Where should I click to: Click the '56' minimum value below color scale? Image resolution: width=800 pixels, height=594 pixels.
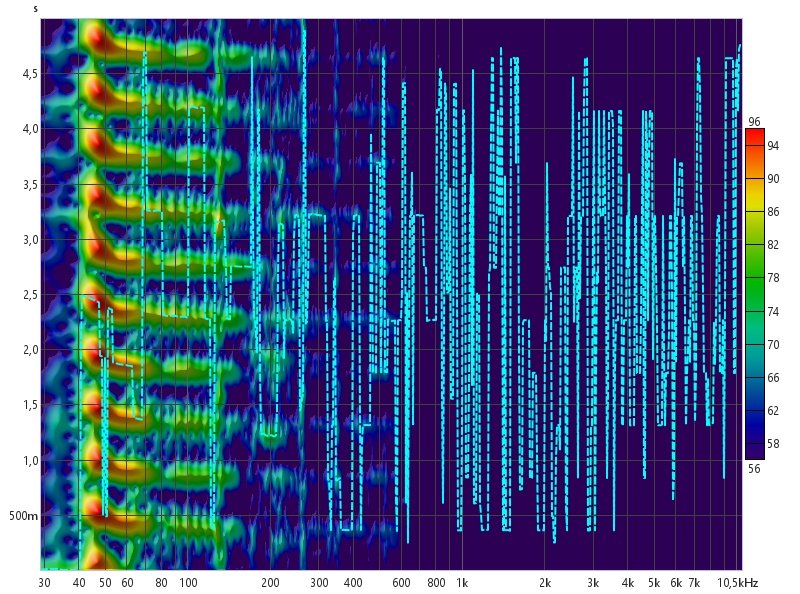tap(754, 468)
